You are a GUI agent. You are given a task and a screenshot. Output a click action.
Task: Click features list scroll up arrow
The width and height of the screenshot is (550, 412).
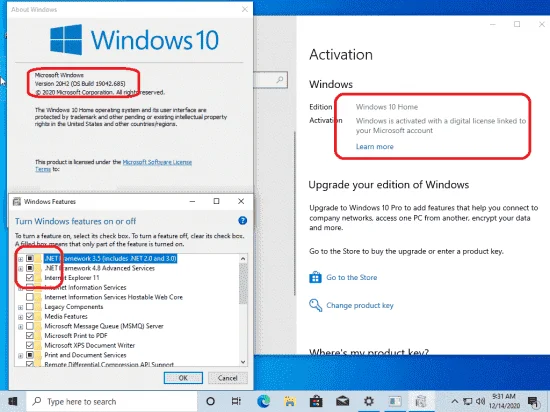pos(243,259)
